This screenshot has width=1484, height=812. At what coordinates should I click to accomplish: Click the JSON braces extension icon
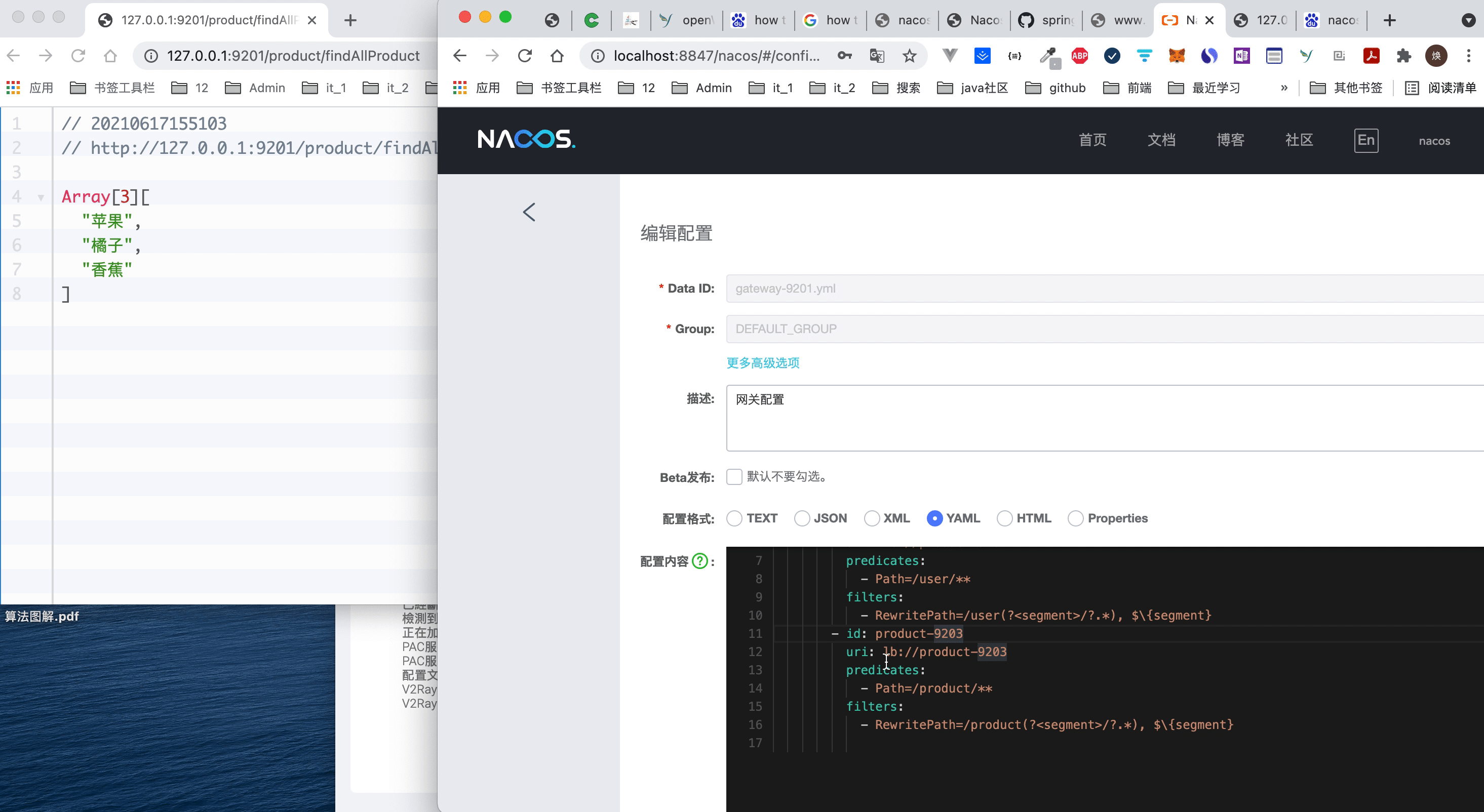[1014, 56]
